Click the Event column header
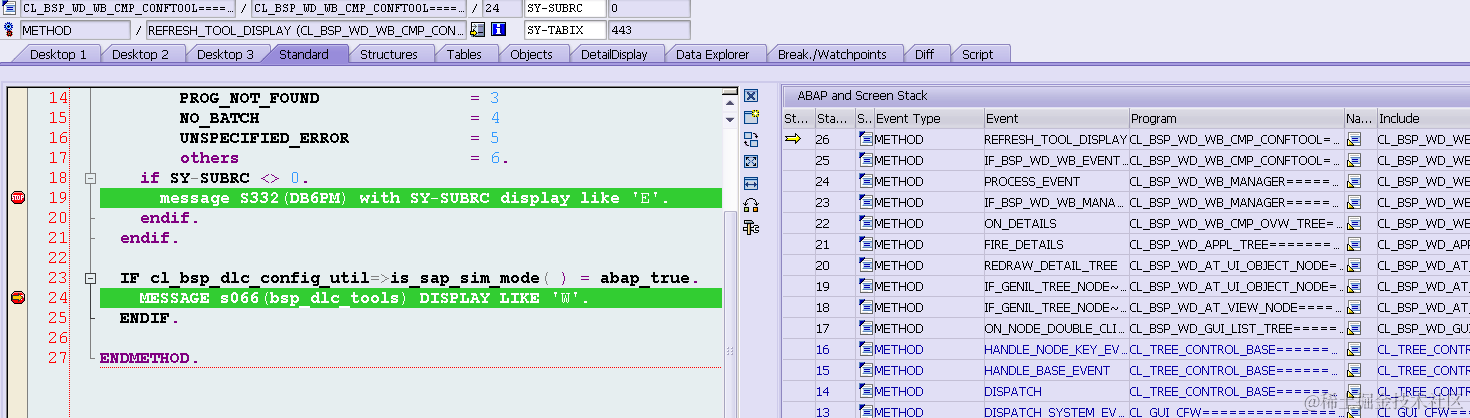Image resolution: width=1470 pixels, height=418 pixels. click(1055, 118)
